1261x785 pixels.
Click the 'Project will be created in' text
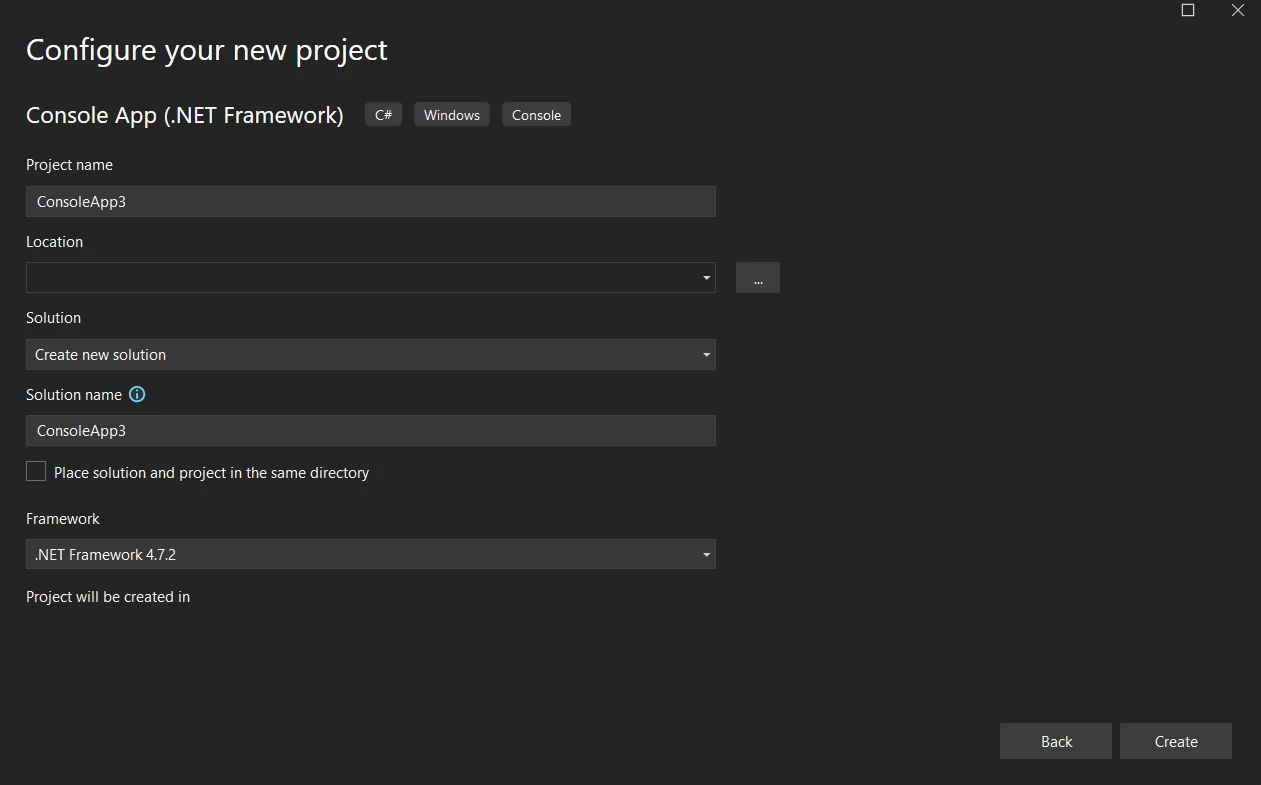pyautogui.click(x=108, y=597)
